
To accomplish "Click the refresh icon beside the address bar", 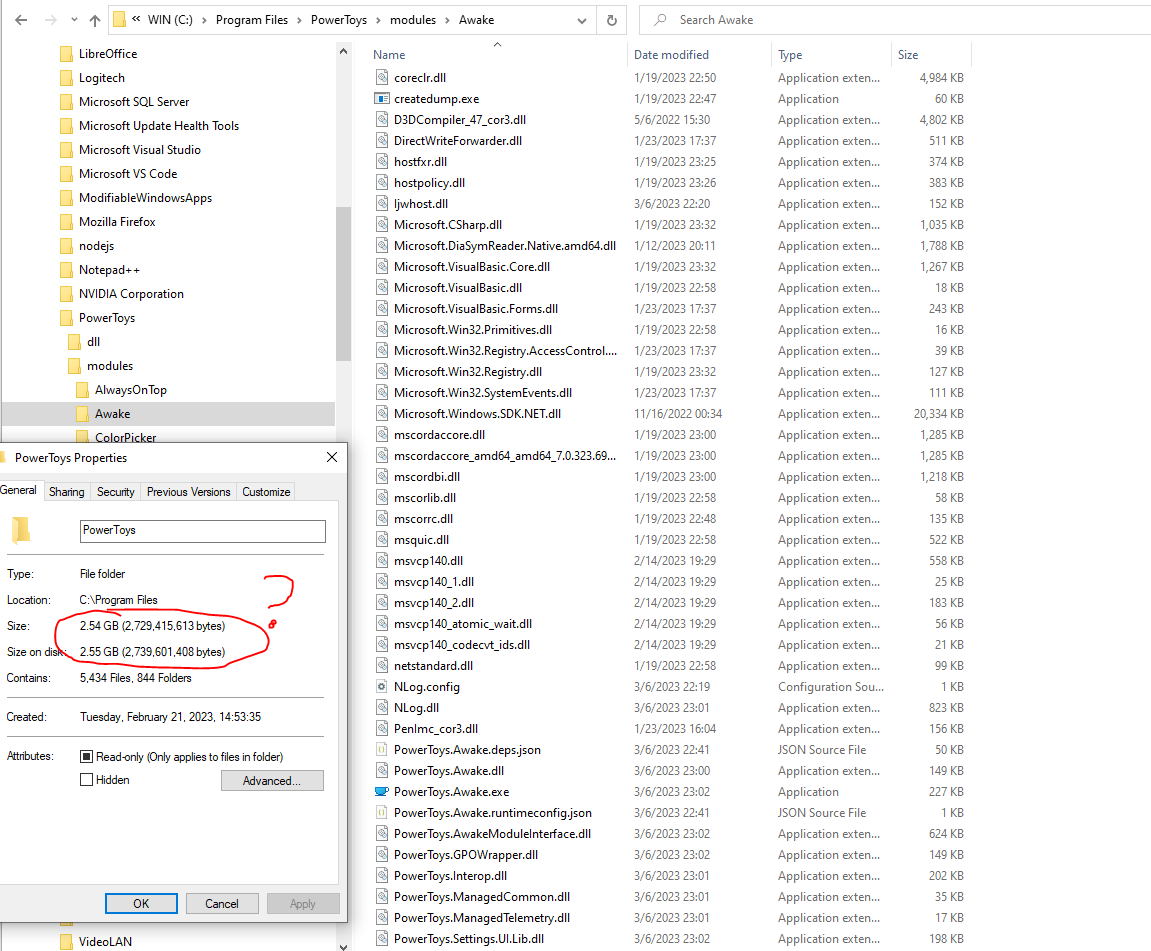I will click(611, 19).
